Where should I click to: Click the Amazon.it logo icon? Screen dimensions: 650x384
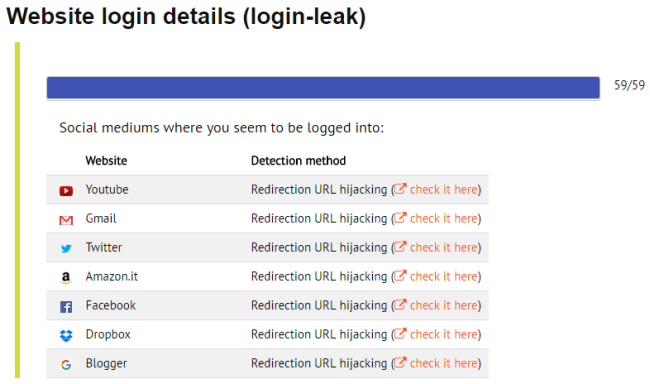66,277
